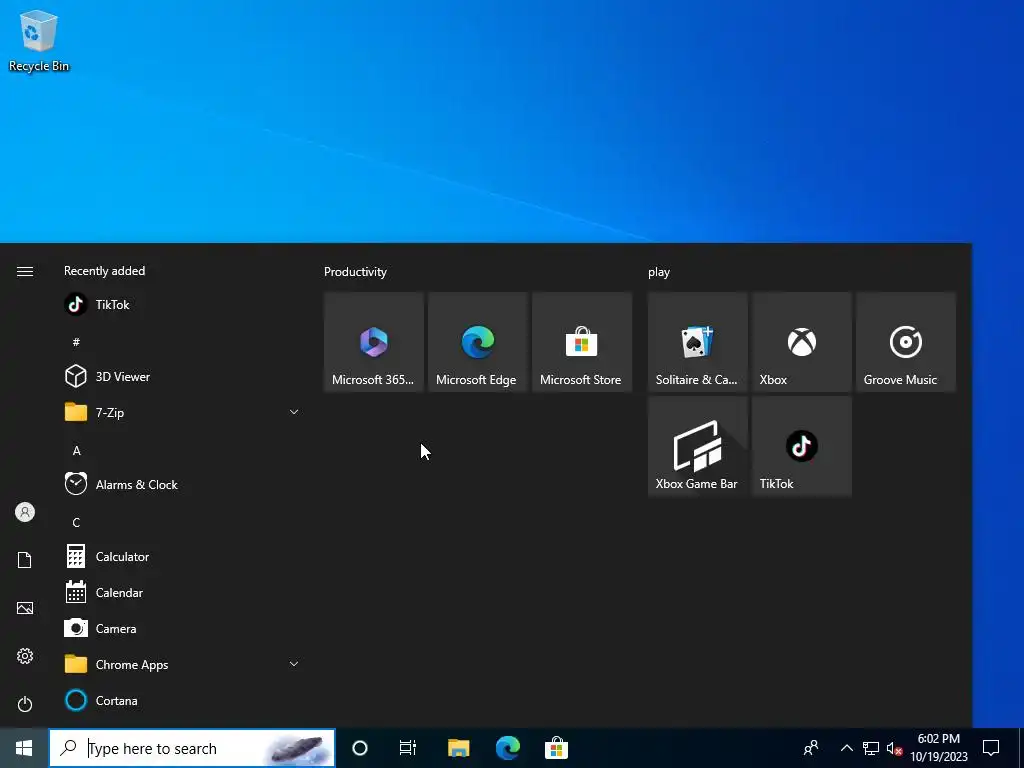1024x768 pixels.
Task: Open network status tray icon
Action: [871, 748]
